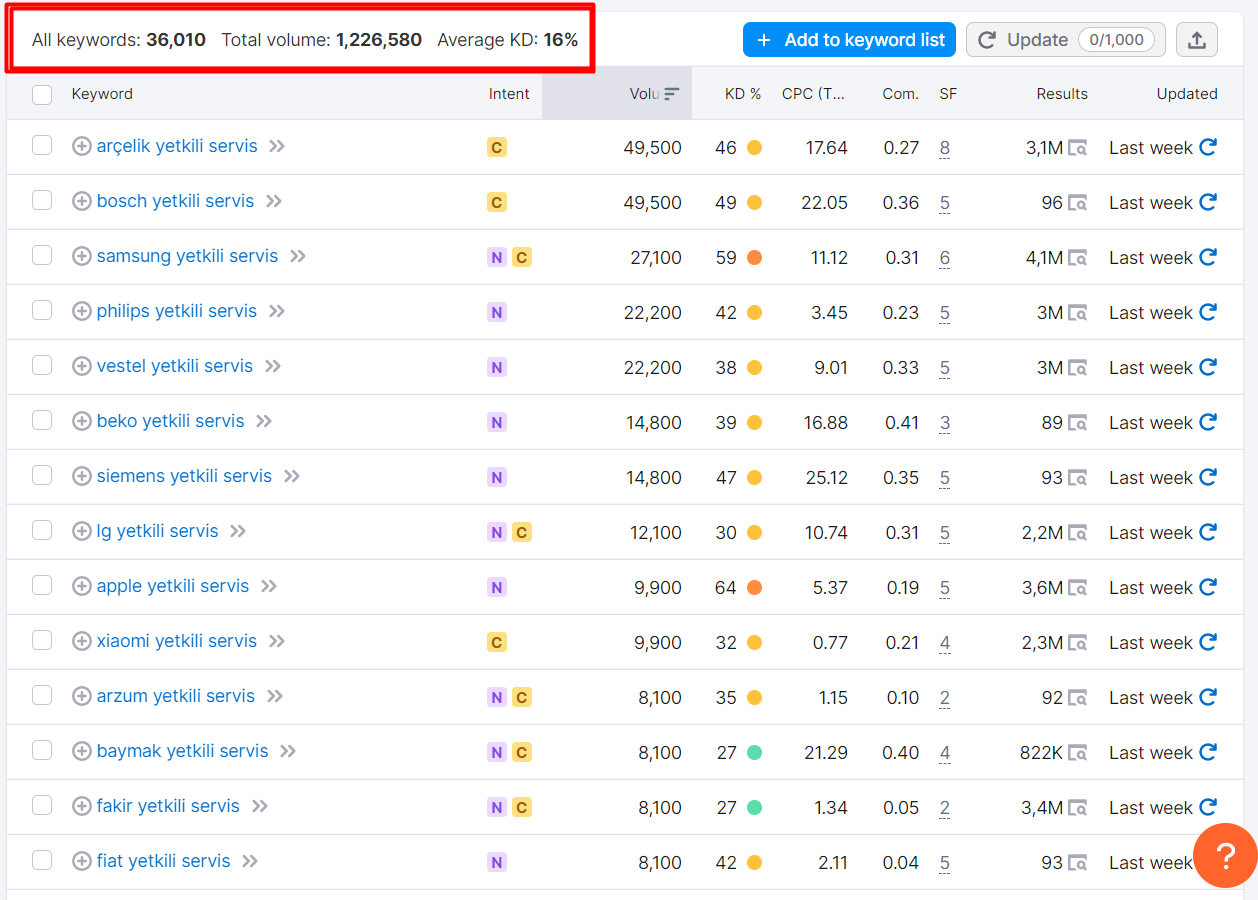1258x900 pixels.
Task: Sort by the Results column header
Action: 1062,94
